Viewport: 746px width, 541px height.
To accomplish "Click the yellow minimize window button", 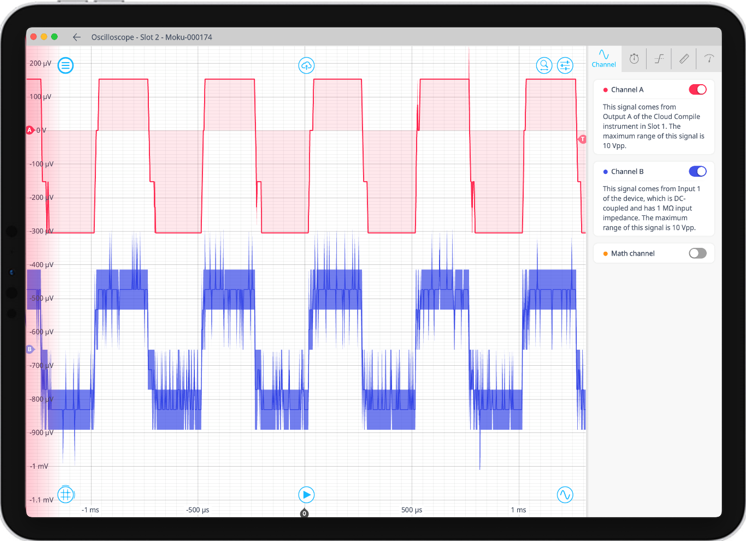I will click(x=44, y=37).
